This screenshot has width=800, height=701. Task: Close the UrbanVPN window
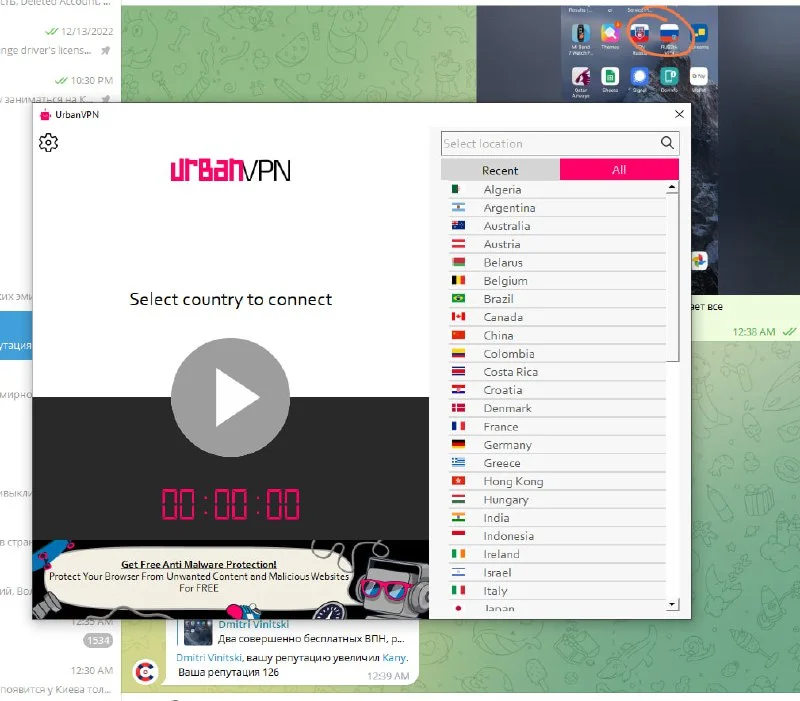pos(679,115)
